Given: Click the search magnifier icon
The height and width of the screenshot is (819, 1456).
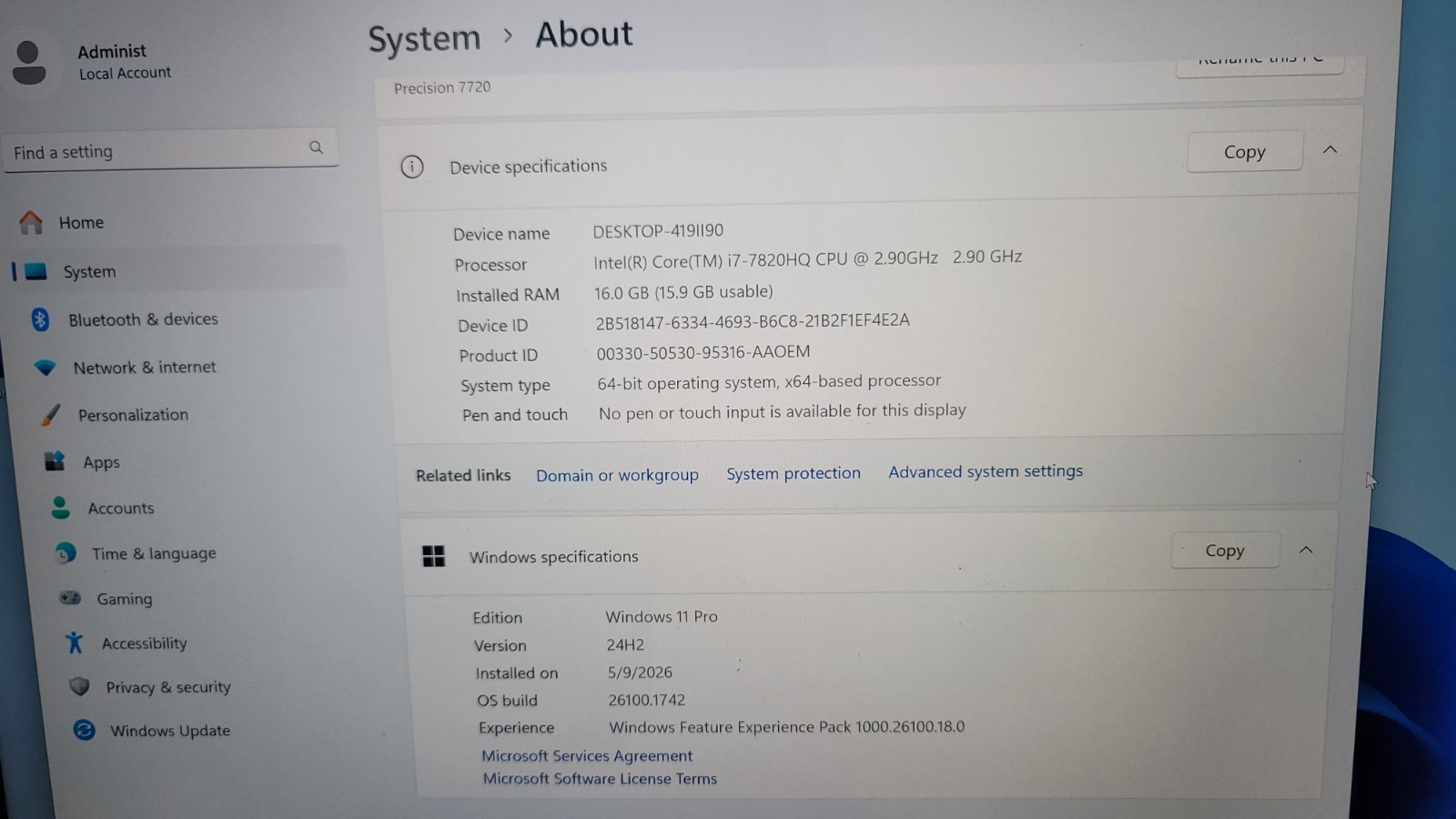Looking at the screenshot, I should point(317,147).
